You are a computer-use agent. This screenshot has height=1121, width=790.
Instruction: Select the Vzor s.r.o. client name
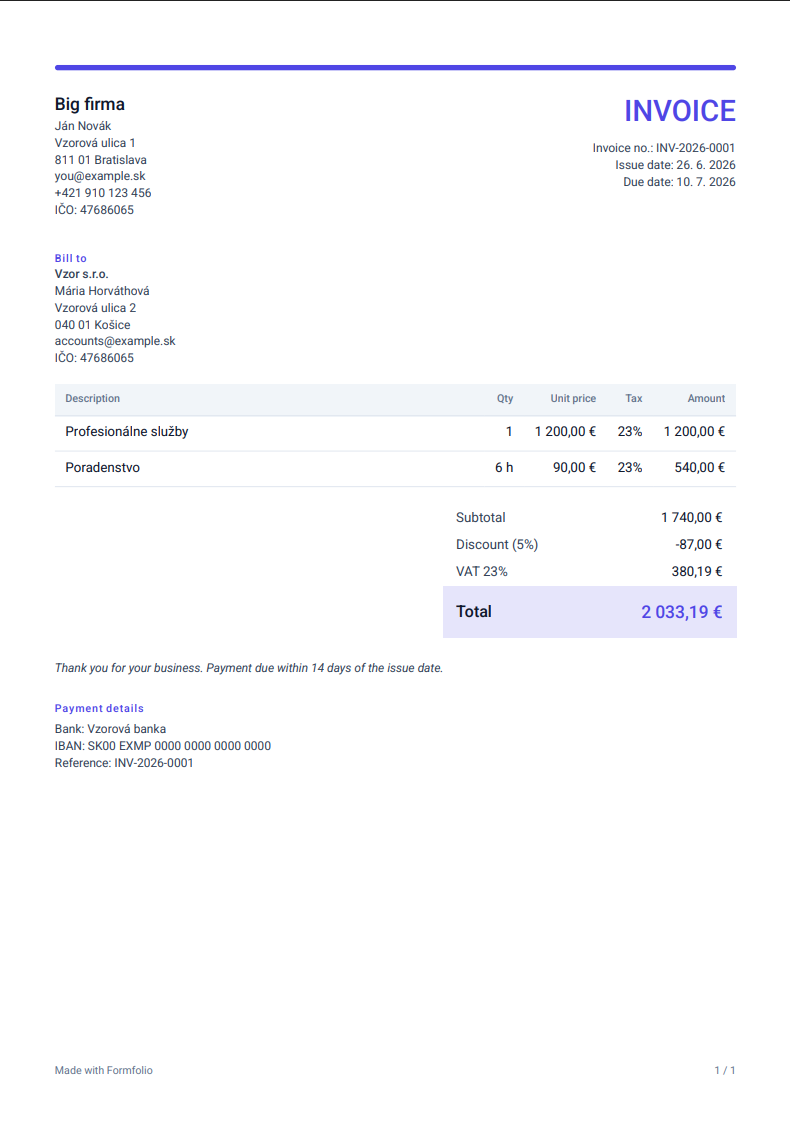point(82,274)
